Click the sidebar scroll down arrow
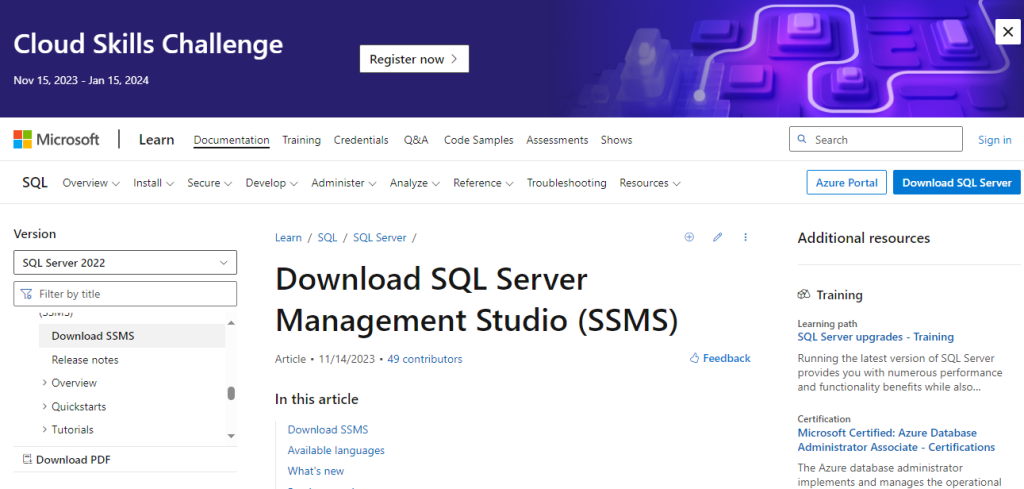 click(x=231, y=435)
